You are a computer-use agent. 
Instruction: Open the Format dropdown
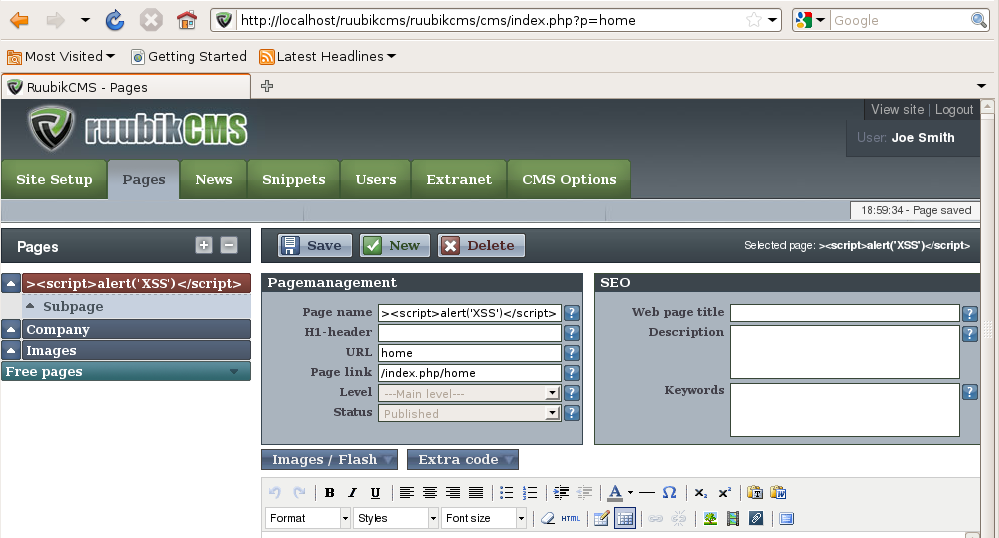click(x=308, y=518)
